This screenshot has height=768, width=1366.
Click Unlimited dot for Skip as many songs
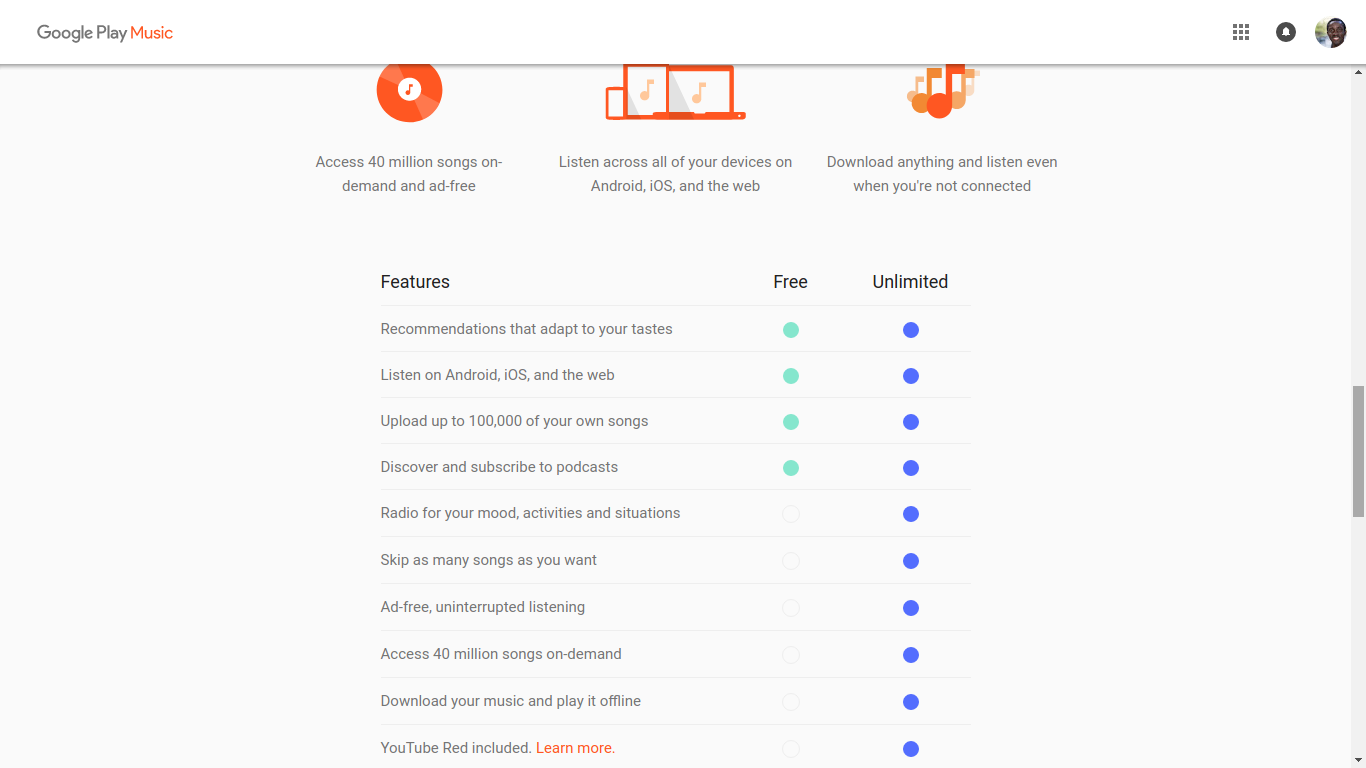[911, 561]
